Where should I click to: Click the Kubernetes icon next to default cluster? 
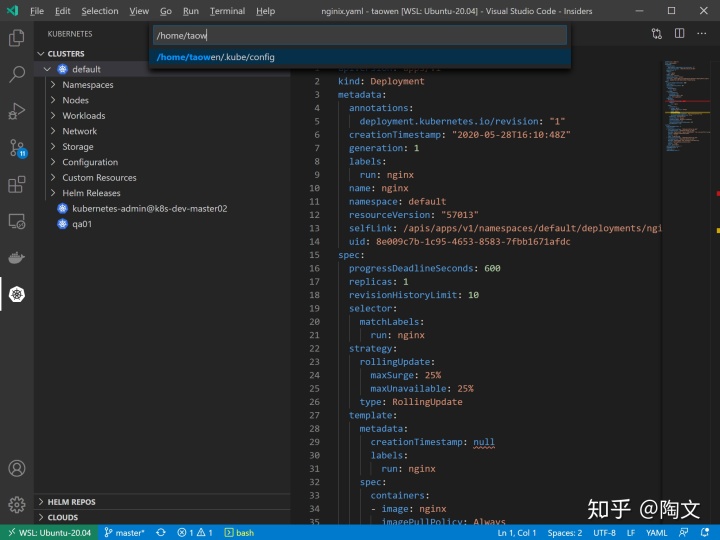click(x=62, y=69)
